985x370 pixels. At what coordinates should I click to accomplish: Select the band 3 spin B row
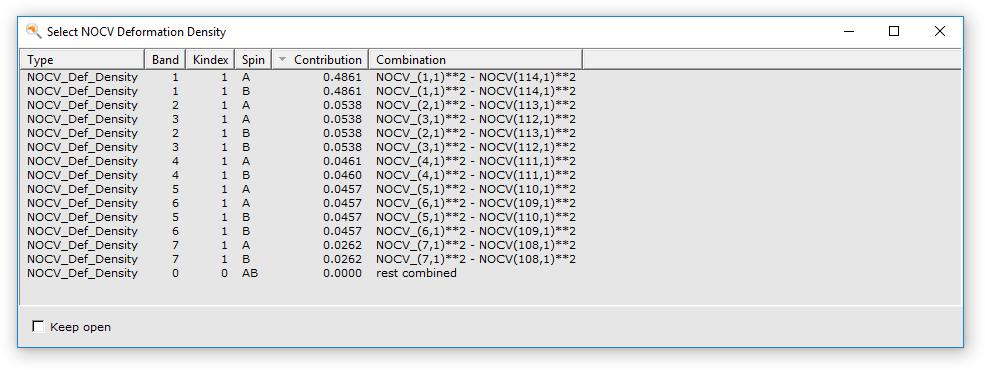click(490, 147)
